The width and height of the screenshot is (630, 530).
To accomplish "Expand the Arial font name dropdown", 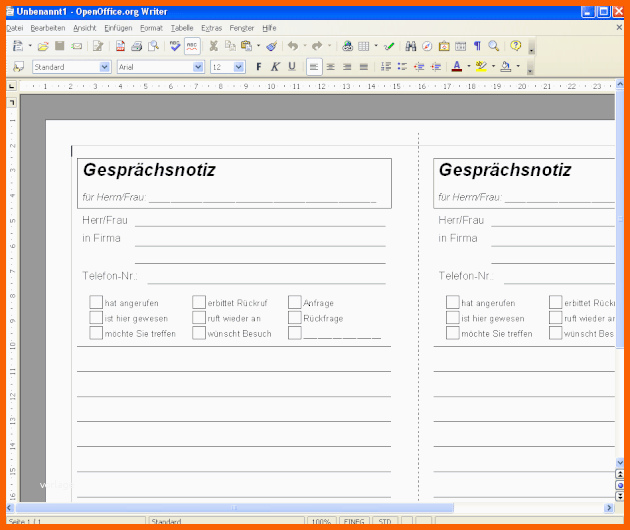I will [198, 67].
